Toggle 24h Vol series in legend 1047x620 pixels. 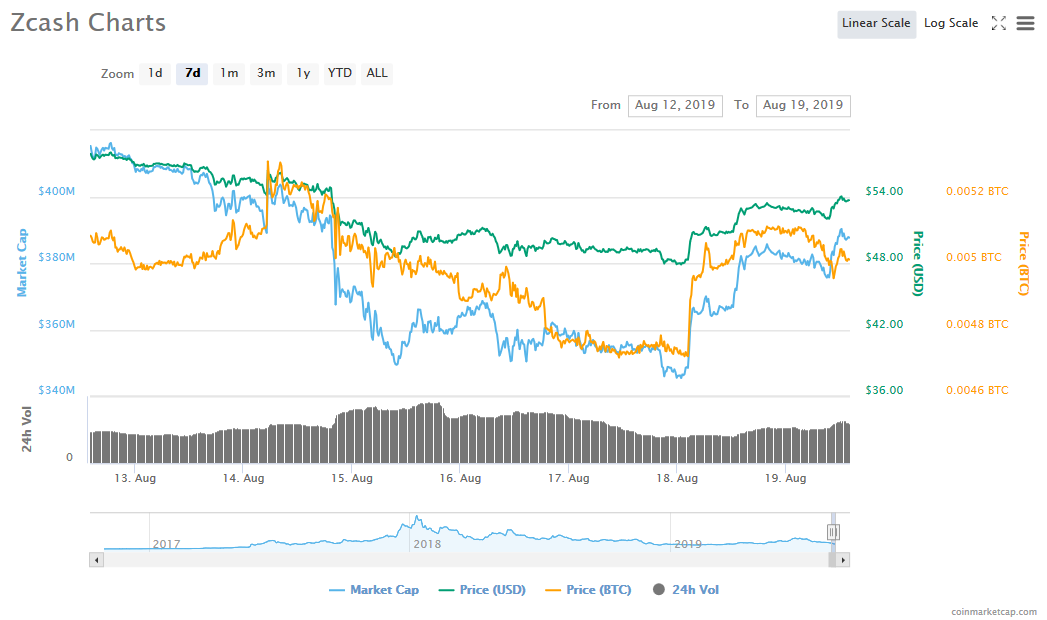pyautogui.click(x=686, y=590)
